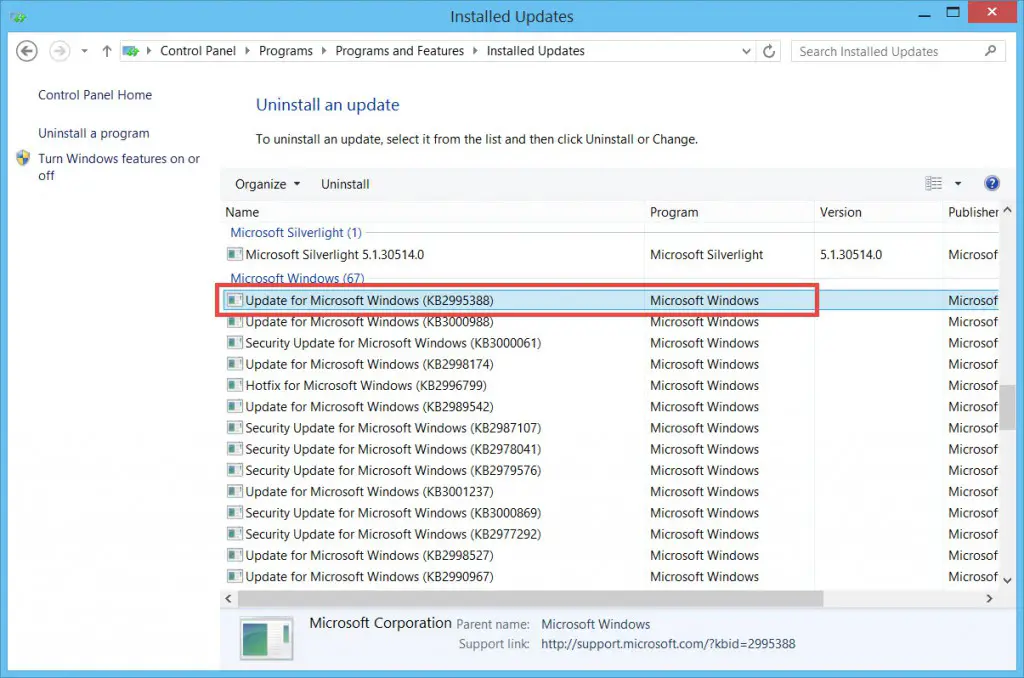Image resolution: width=1024 pixels, height=678 pixels.
Task: Open address bar history dropdown
Action: point(746,51)
